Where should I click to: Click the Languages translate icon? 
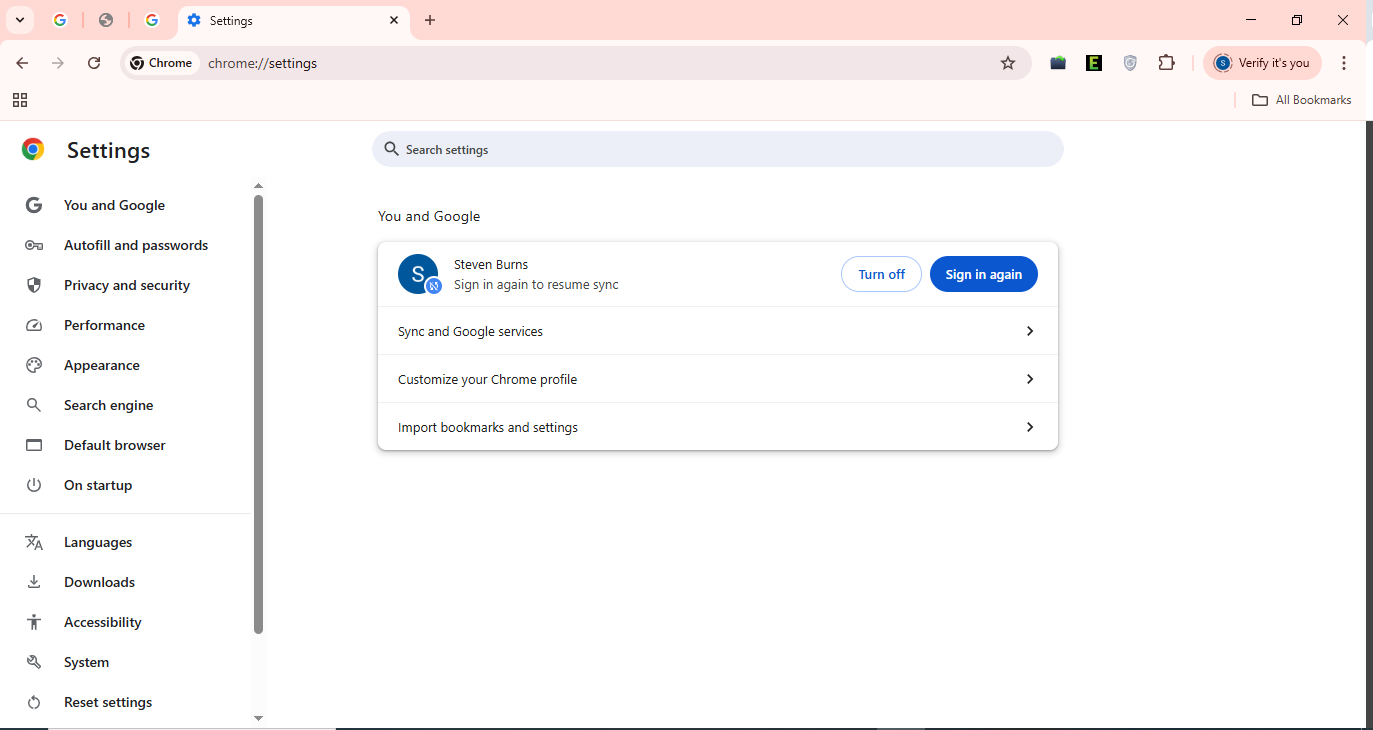tap(34, 542)
